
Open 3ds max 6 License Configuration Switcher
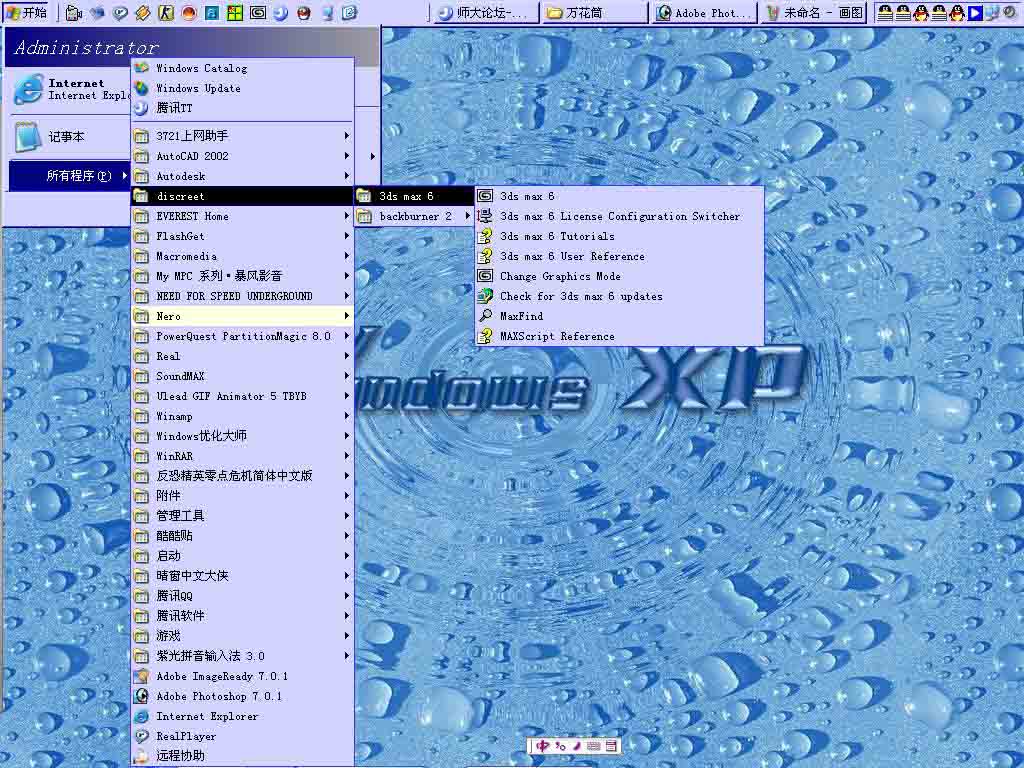pyautogui.click(x=619, y=216)
